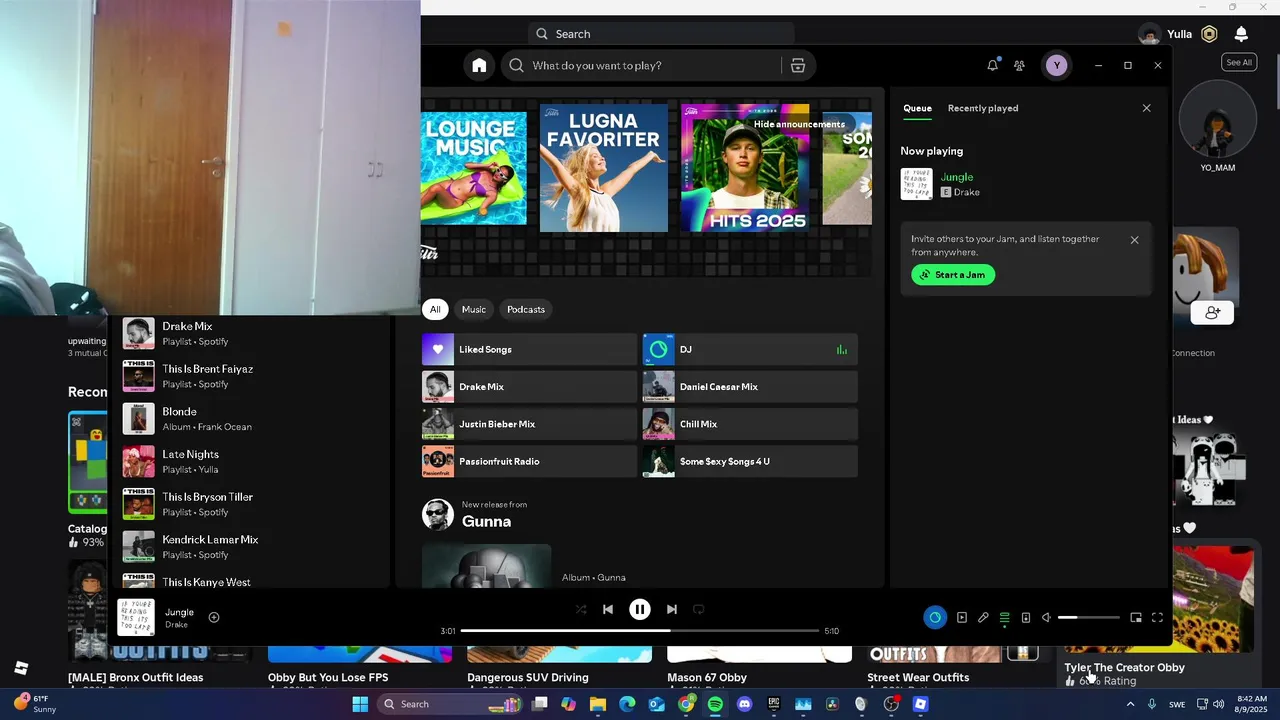This screenshot has height=720, width=1280.
Task: Open Drake Mix shortcut in main grid
Action: click(x=529, y=387)
